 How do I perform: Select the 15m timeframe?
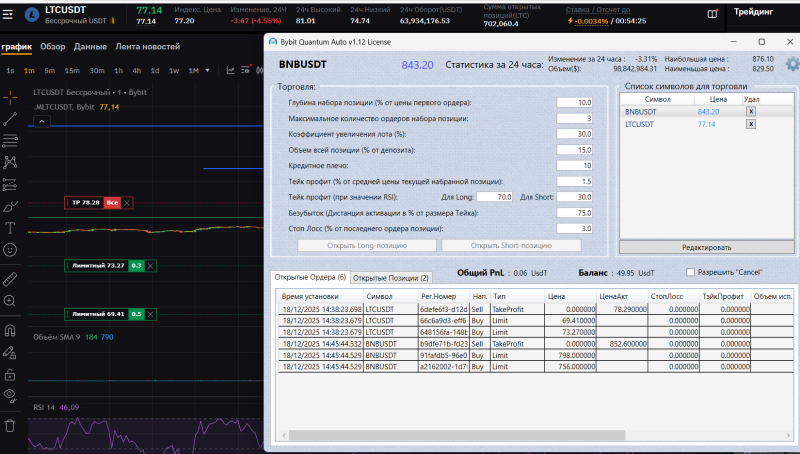click(72, 70)
